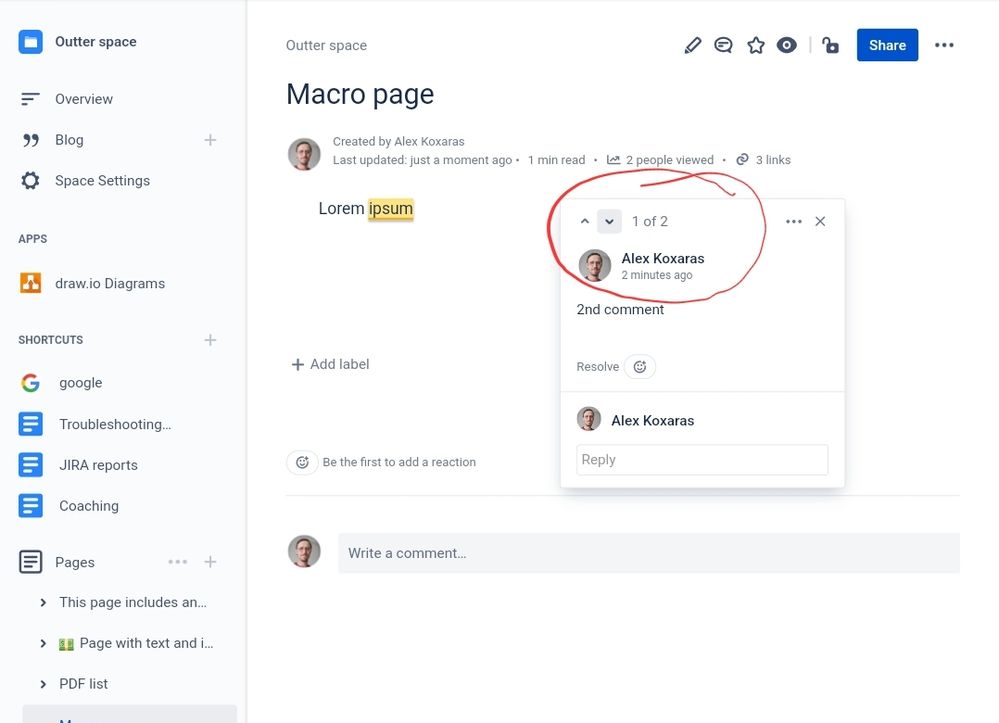Screen dimensions: 999x723
Task: Click Outter space breadcrumb link
Action: 326,45
